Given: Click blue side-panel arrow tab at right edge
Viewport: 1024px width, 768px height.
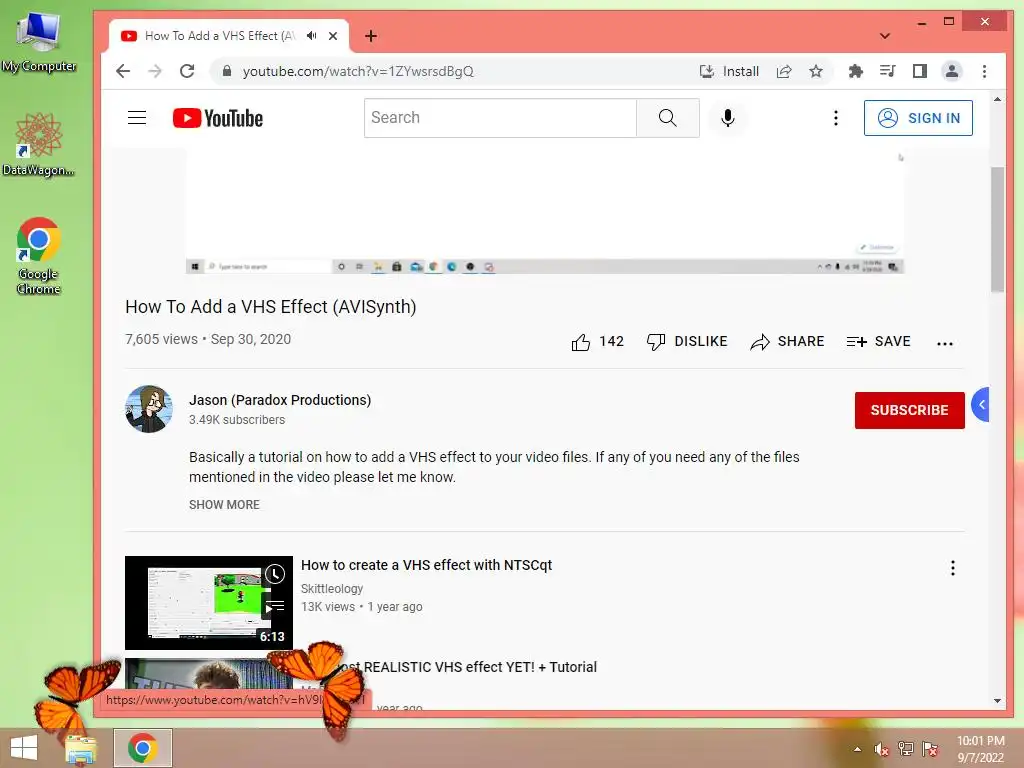Looking at the screenshot, I should (x=980, y=404).
